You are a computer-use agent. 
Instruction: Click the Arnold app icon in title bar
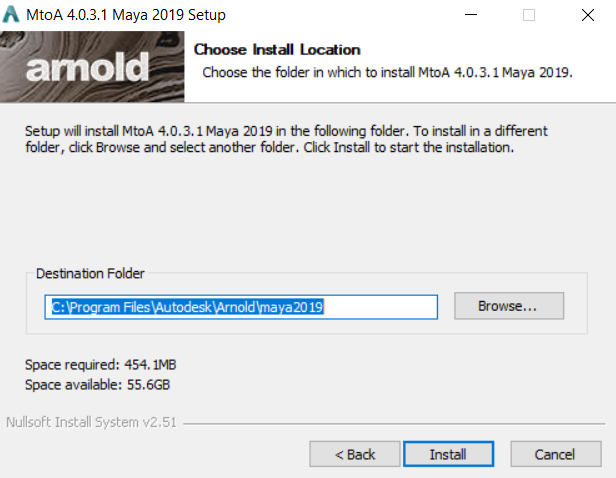pyautogui.click(x=13, y=15)
